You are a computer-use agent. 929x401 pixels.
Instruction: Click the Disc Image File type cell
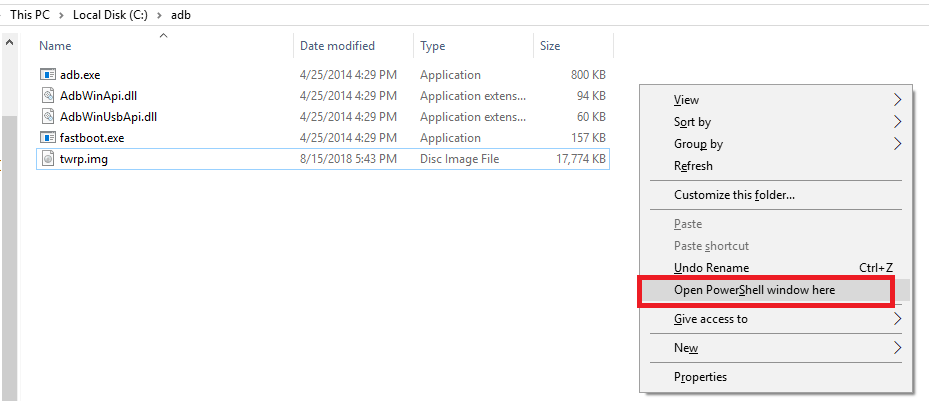460,159
